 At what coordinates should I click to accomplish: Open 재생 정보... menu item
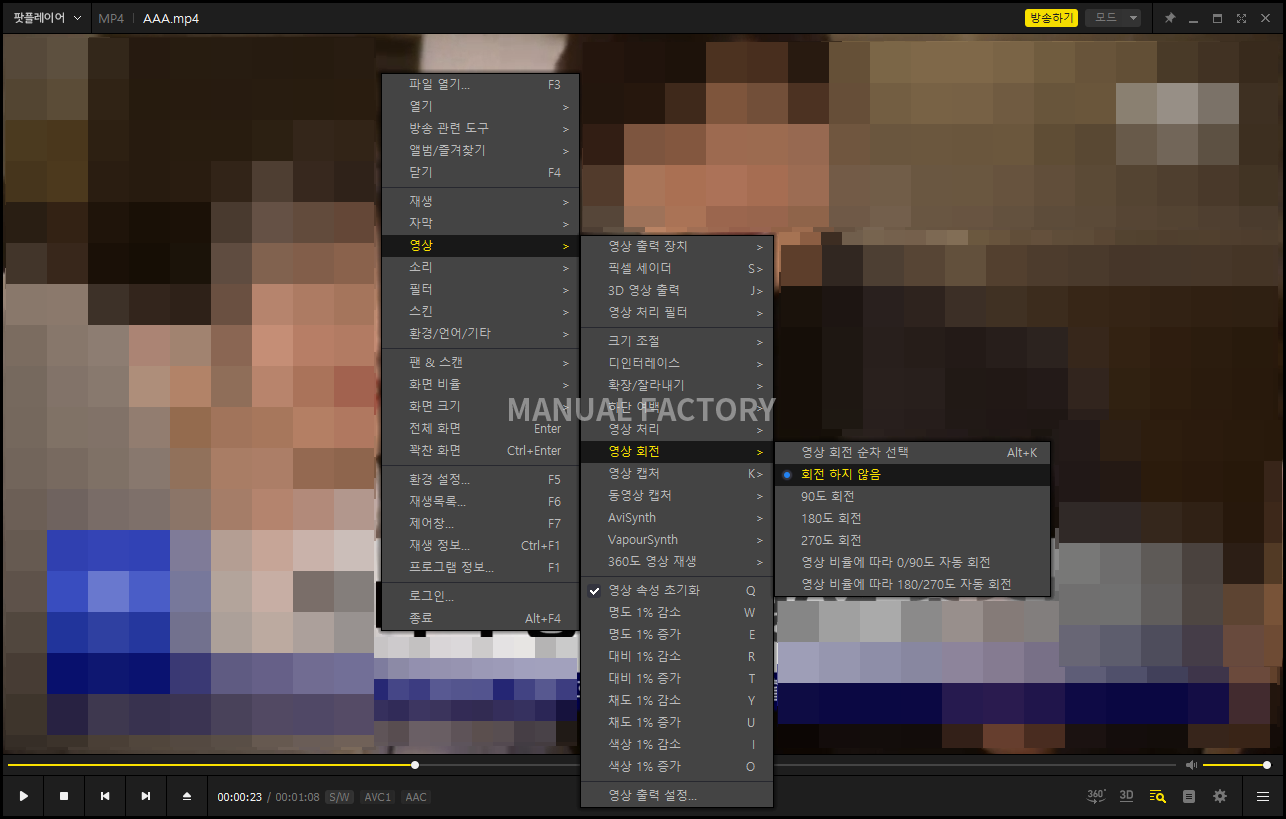click(480, 545)
